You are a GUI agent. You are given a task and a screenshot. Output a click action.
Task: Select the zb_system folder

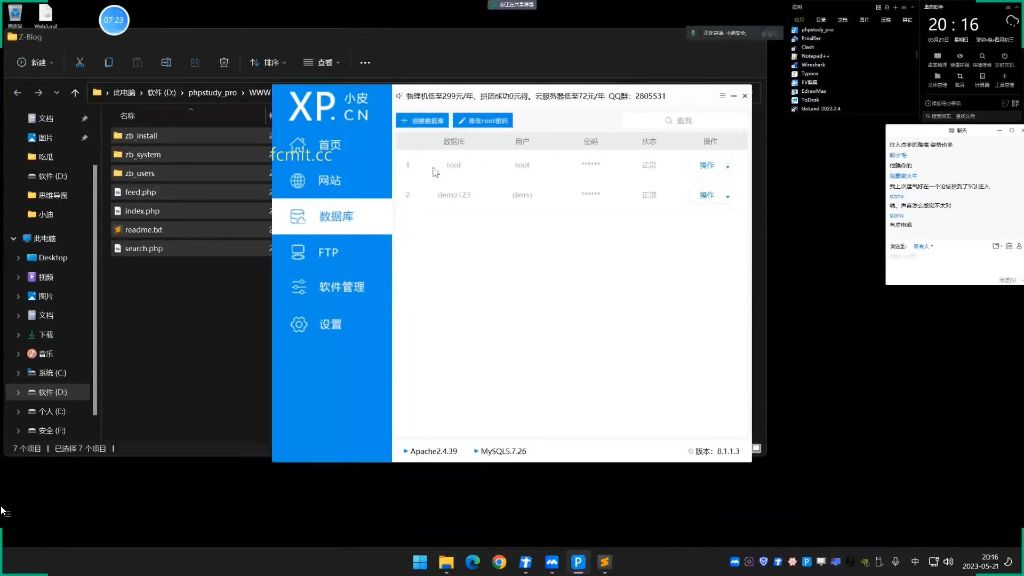click(142, 154)
